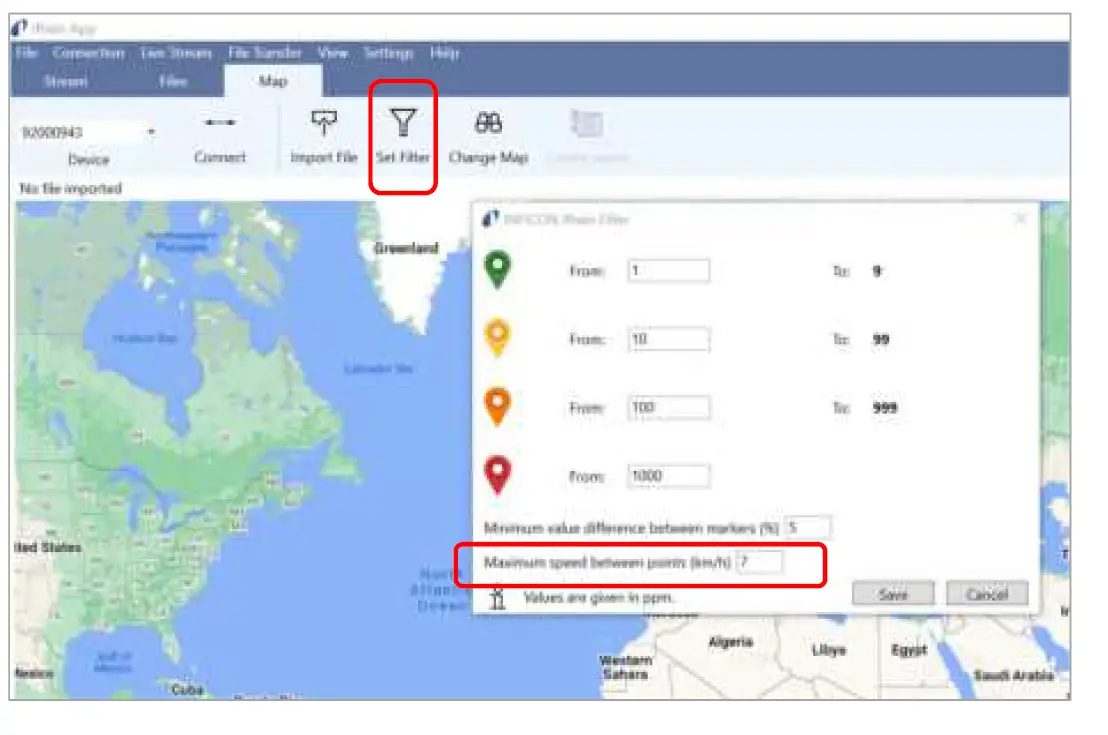Open the Live Stream menu
This screenshot has width=1108, height=735.
tap(176, 53)
